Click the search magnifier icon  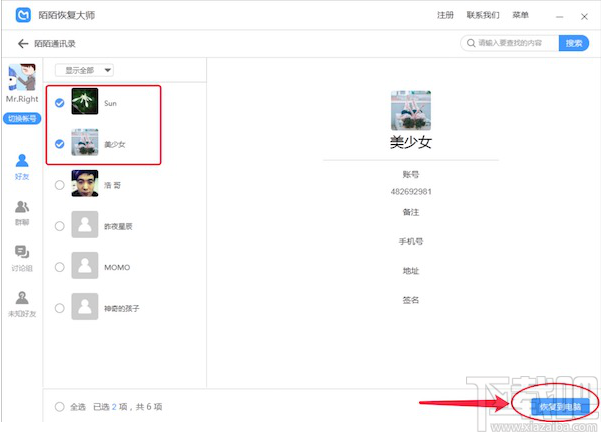click(x=471, y=43)
